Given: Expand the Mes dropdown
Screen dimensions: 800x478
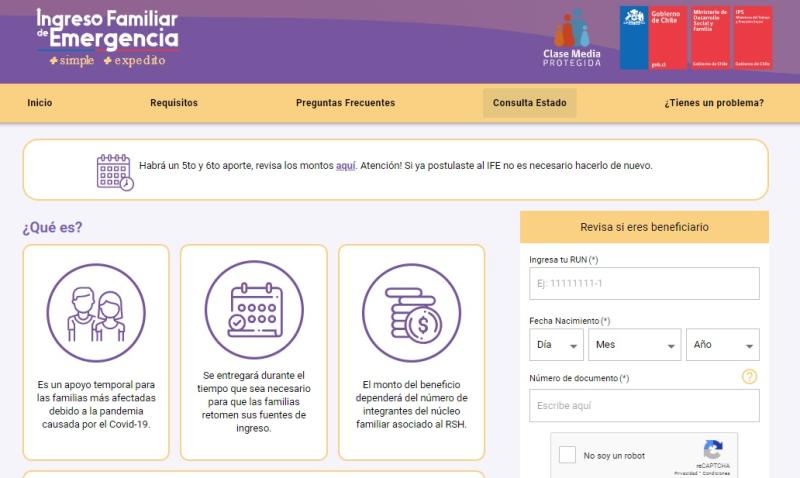Looking at the screenshot, I should pos(634,344).
